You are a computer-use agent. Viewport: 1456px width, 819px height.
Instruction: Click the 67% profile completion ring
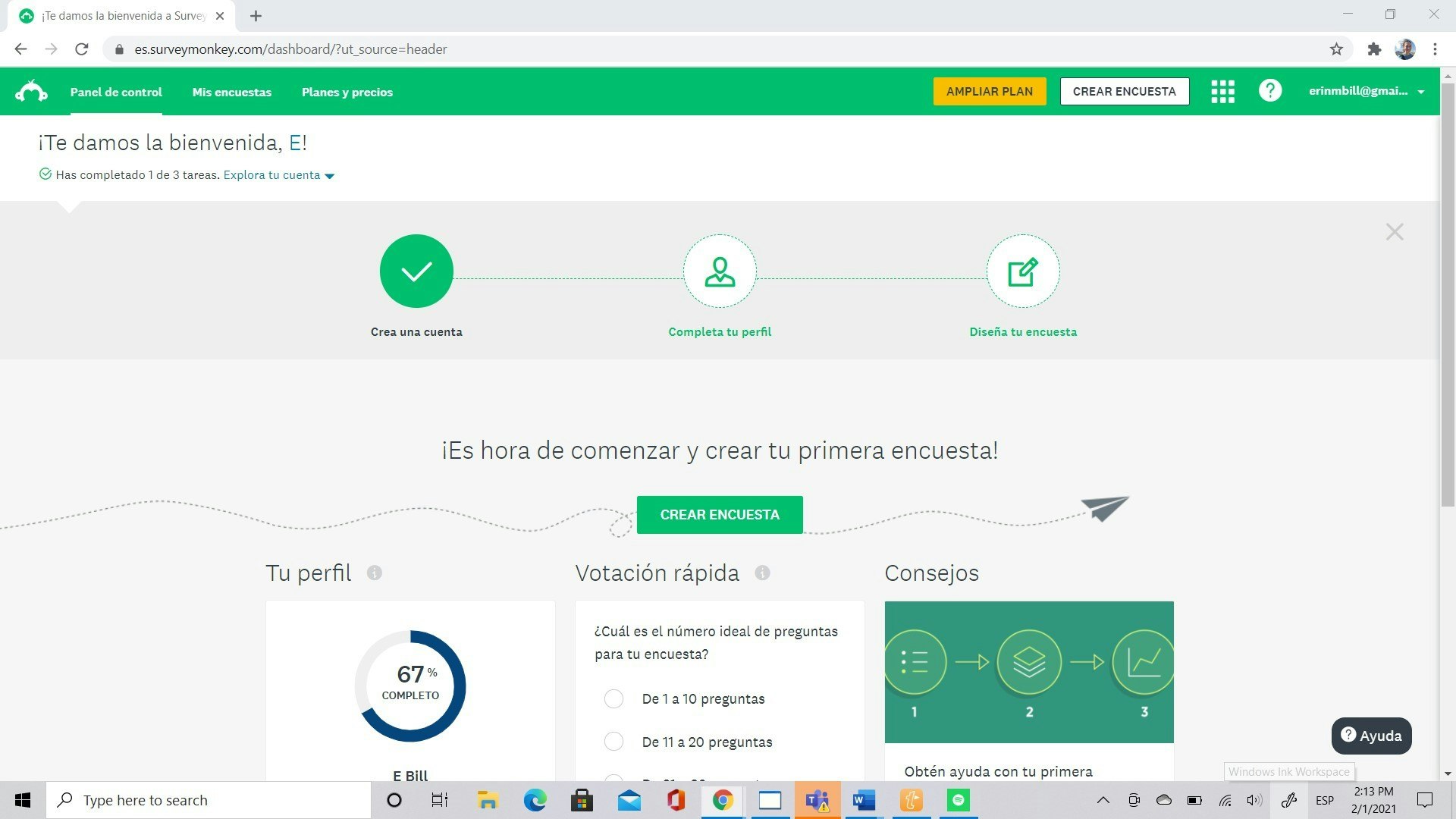click(x=410, y=686)
